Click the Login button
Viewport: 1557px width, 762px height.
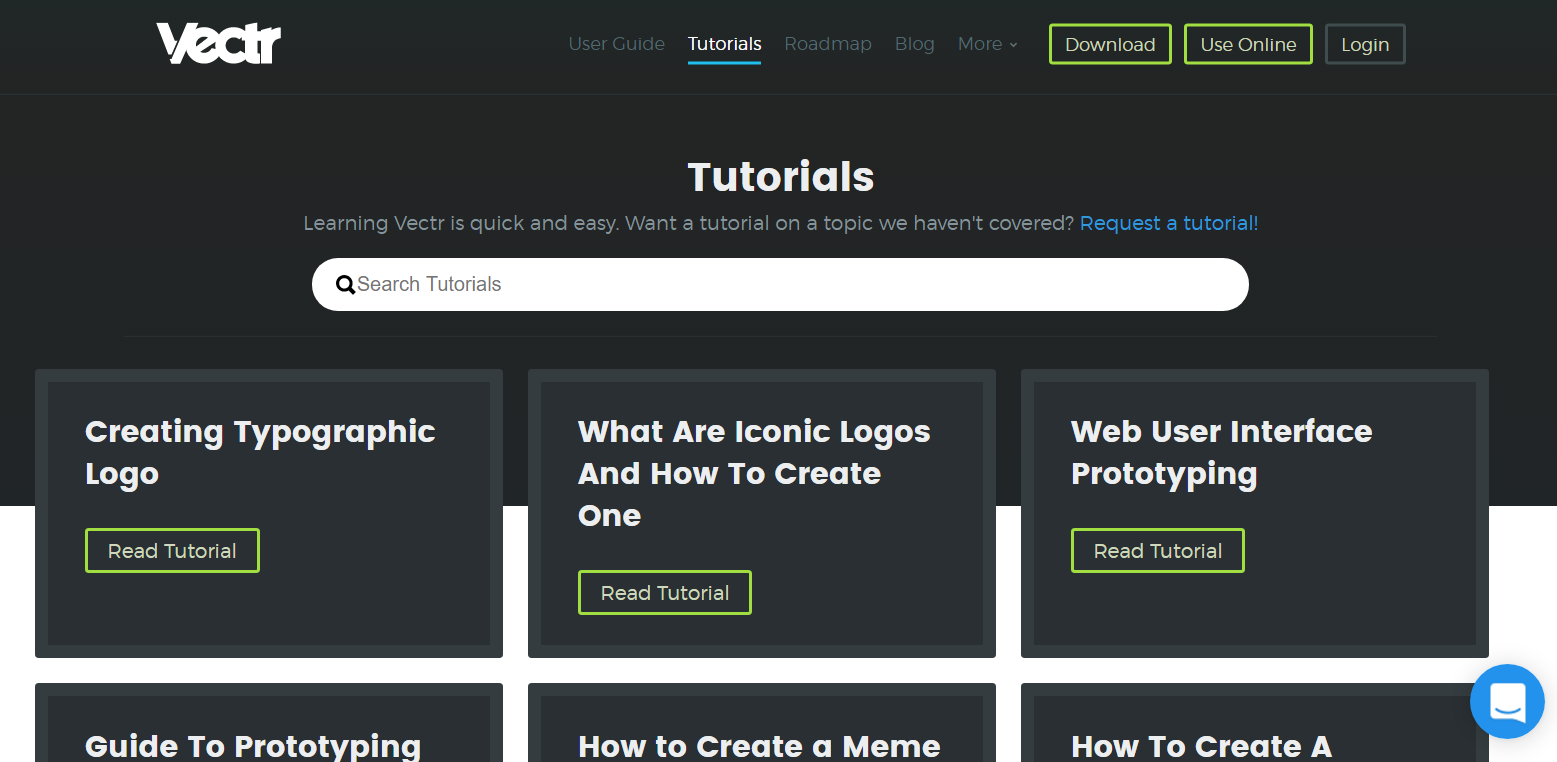point(1365,44)
